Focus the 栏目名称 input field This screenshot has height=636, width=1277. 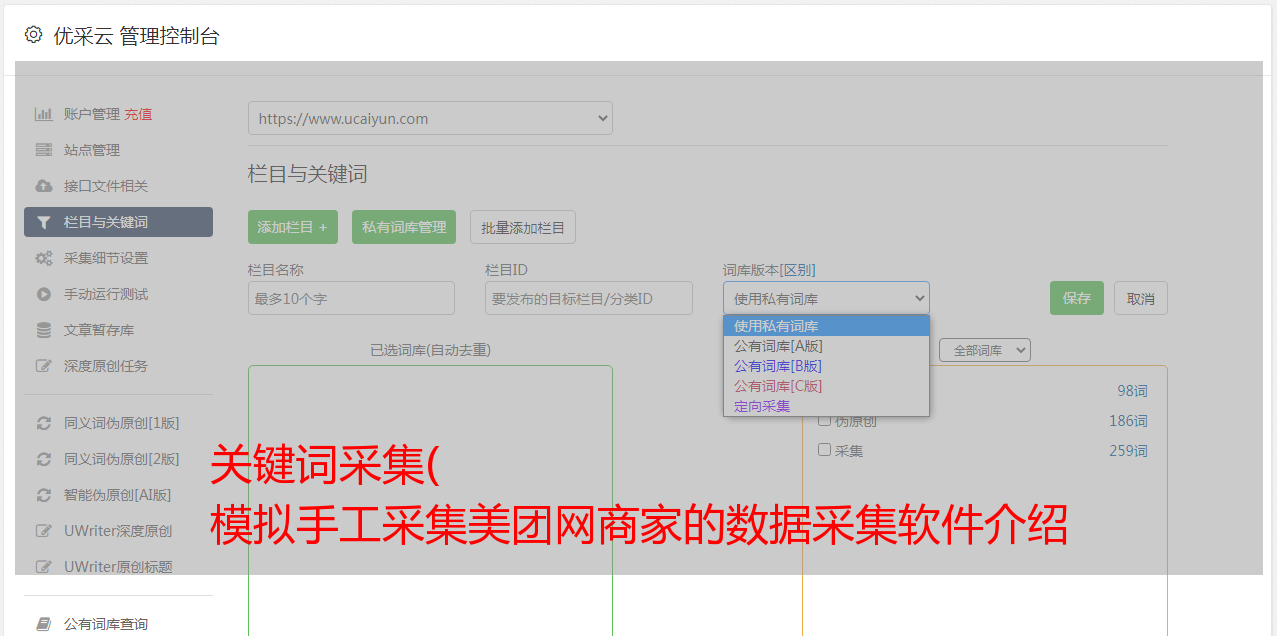tap(351, 298)
